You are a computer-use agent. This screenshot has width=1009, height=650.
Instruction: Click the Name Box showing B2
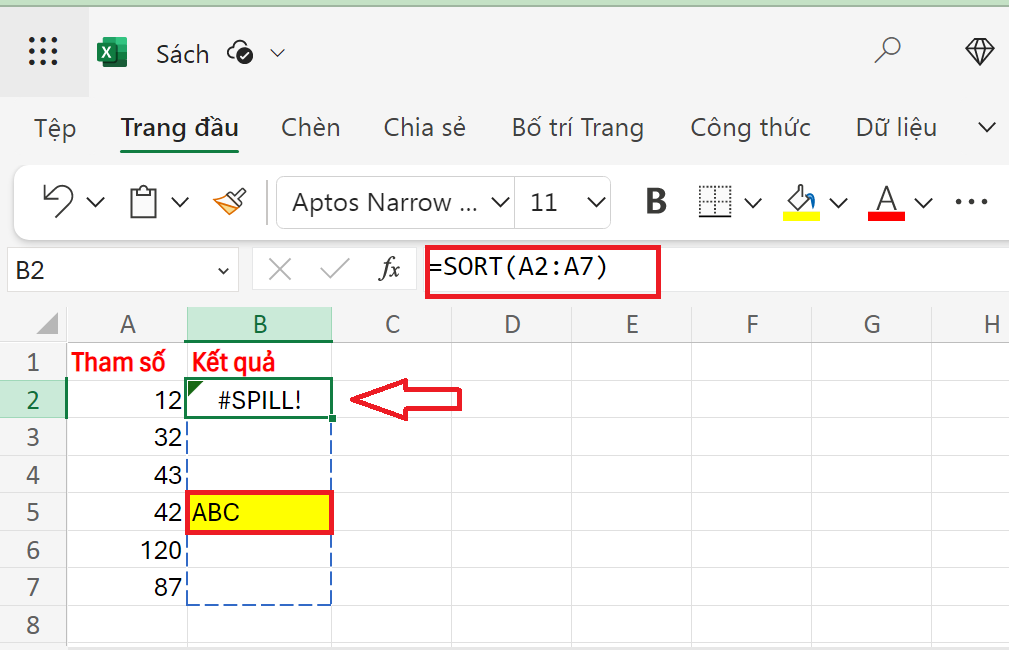tap(122, 270)
